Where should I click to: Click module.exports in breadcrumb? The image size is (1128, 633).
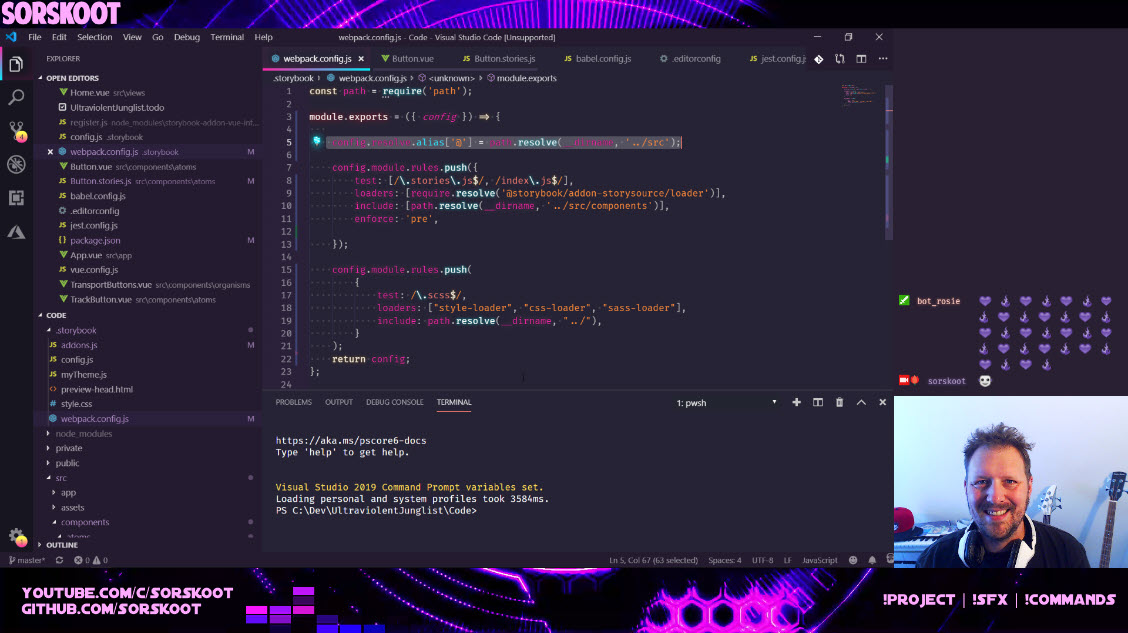(526, 78)
